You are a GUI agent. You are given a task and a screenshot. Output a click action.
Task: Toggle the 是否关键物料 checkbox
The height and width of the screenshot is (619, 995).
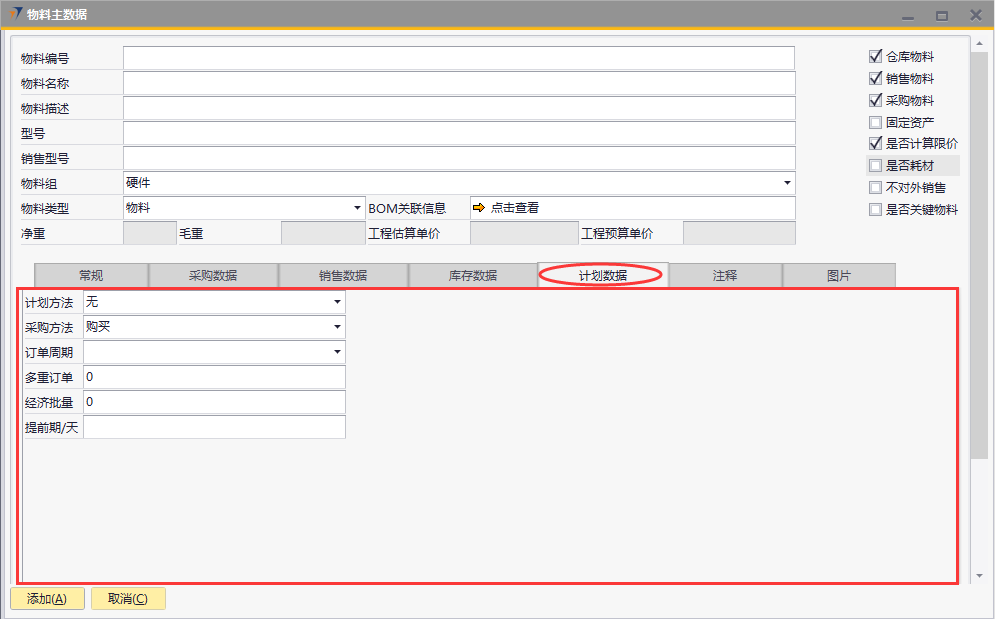pyautogui.click(x=876, y=210)
